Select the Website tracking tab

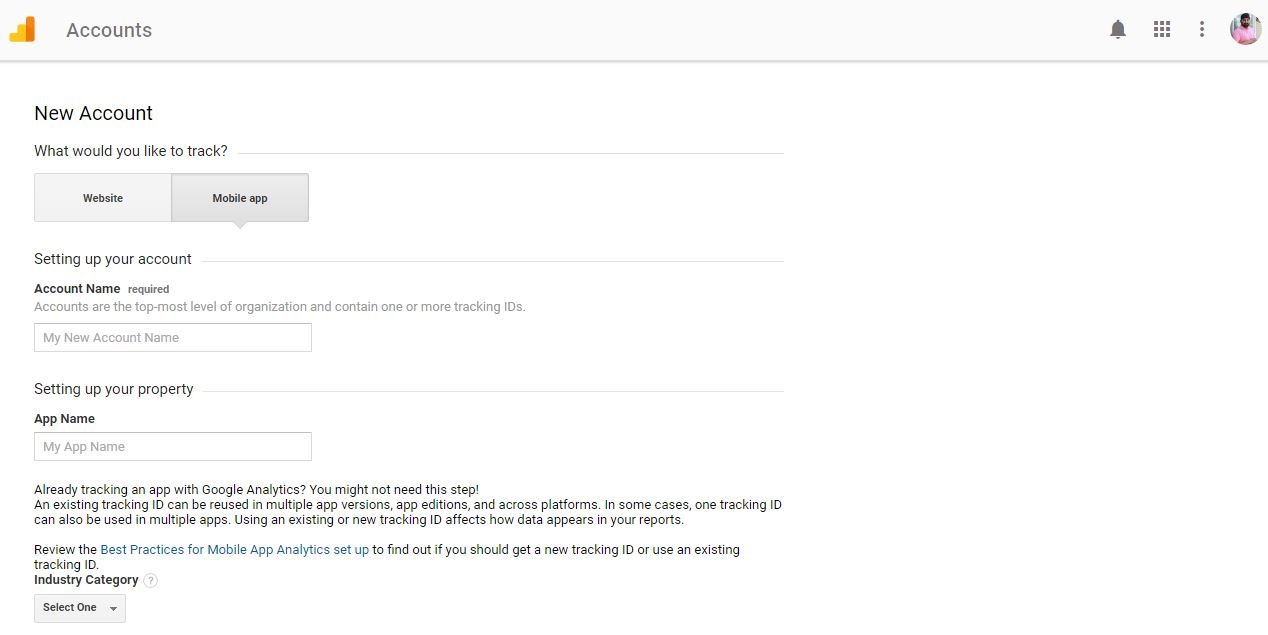pos(103,198)
